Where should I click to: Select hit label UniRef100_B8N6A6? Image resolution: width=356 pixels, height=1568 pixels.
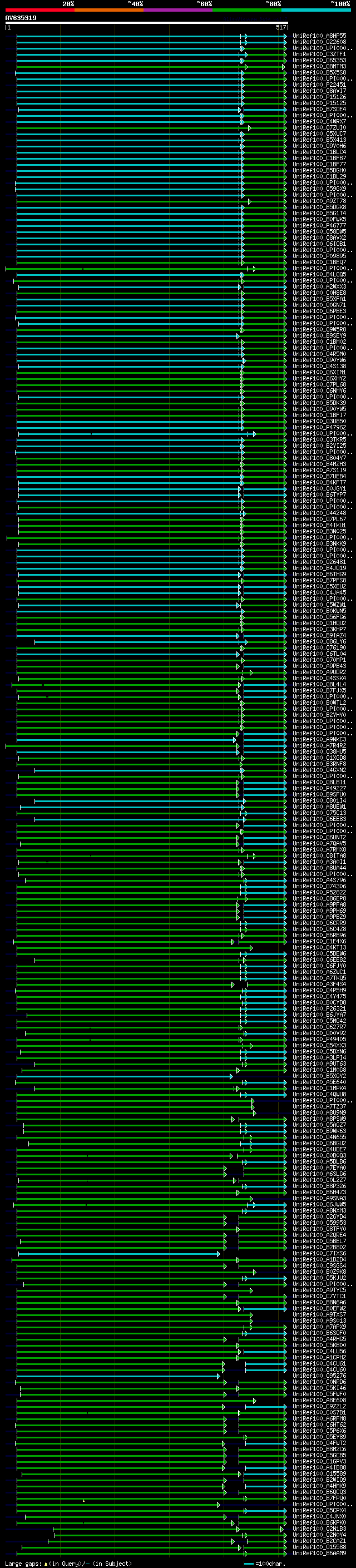point(319,1303)
